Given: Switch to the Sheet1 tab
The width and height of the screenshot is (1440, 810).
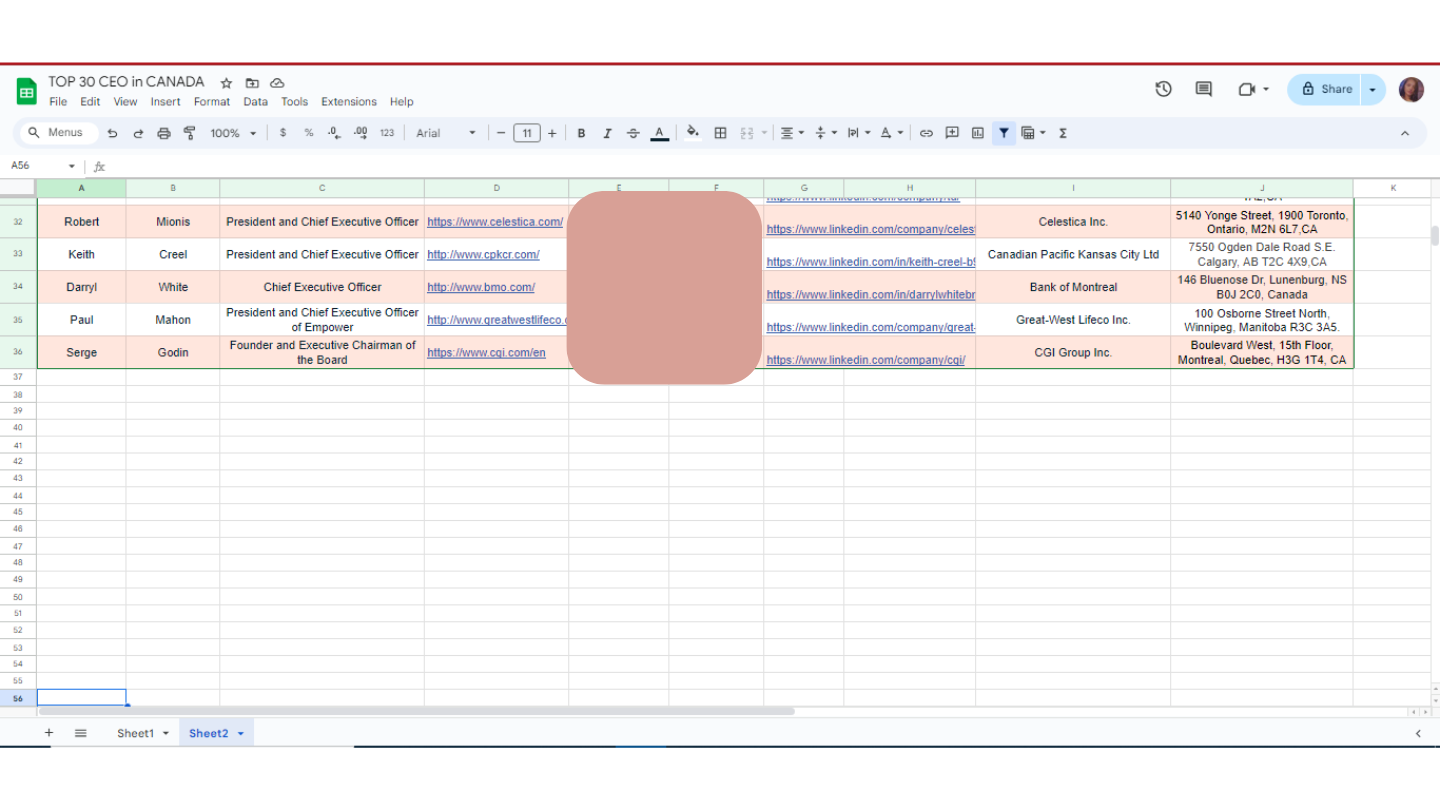Looking at the screenshot, I should [135, 733].
